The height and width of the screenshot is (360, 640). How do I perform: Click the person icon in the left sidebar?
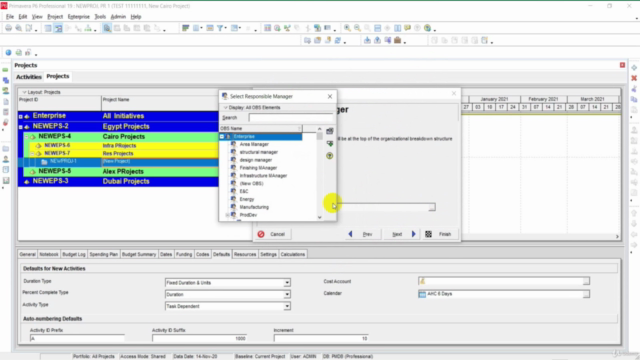tap(6, 159)
